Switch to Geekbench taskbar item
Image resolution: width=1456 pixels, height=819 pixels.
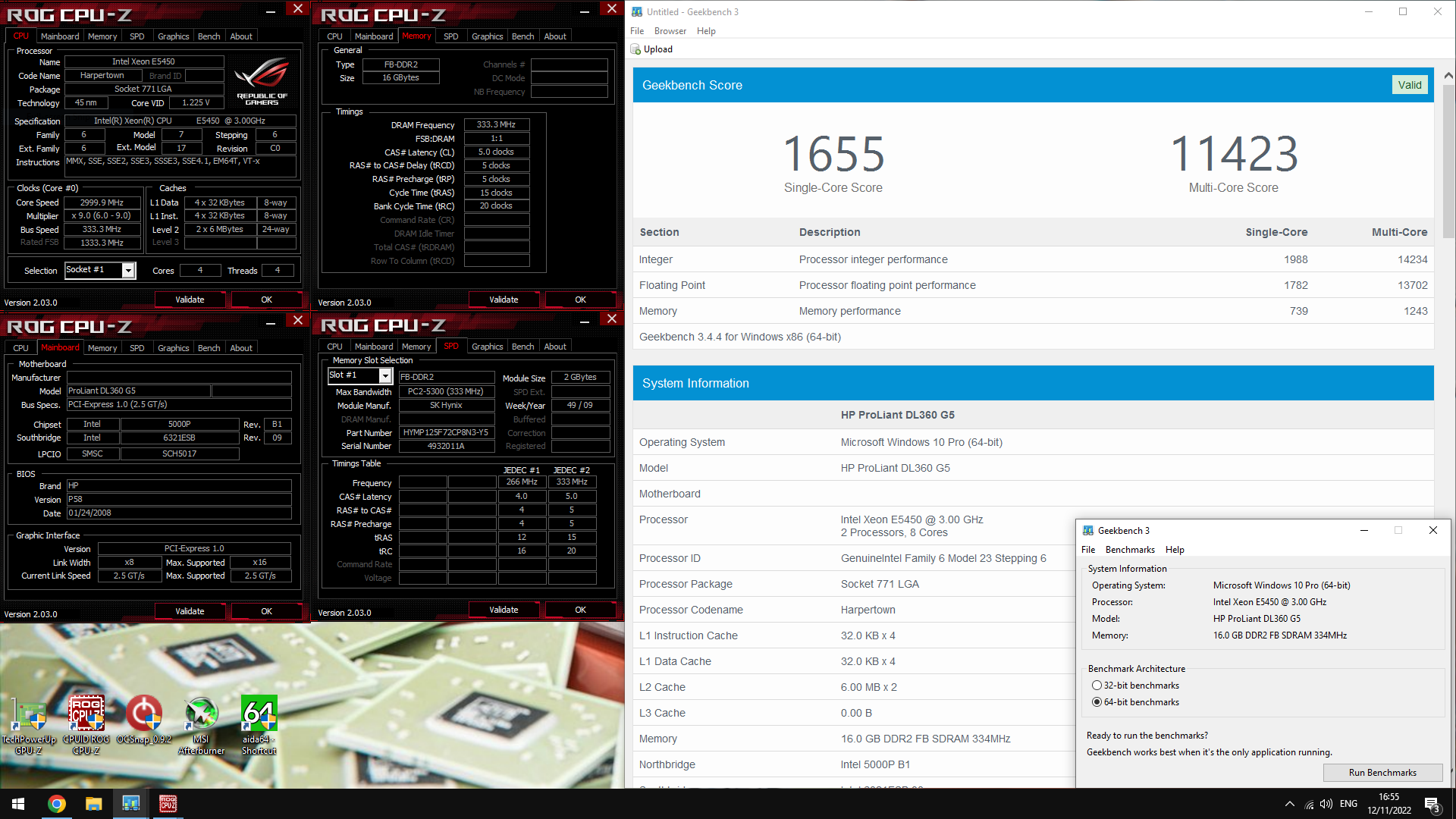[x=130, y=804]
